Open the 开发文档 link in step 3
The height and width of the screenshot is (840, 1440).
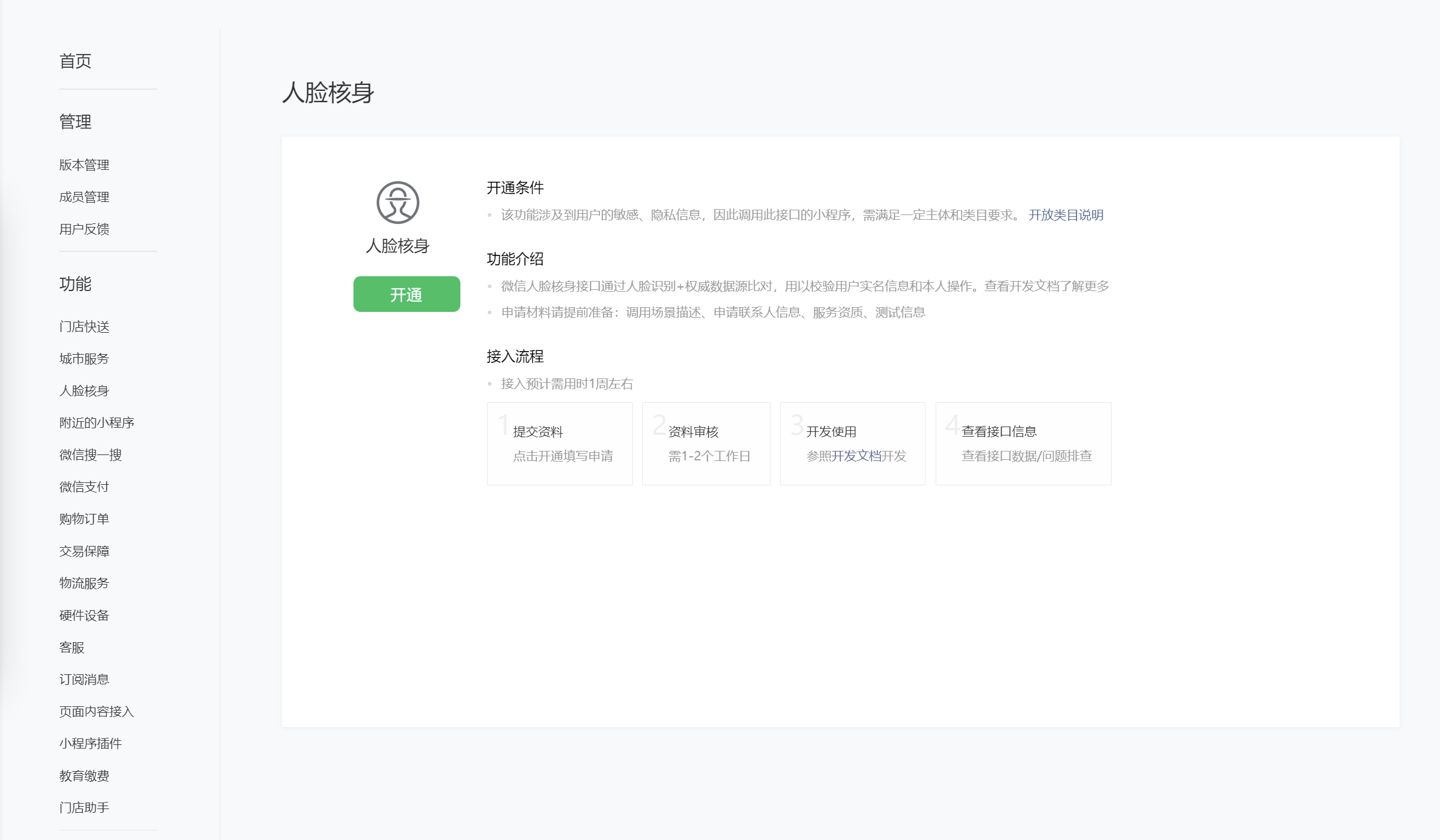[856, 456]
